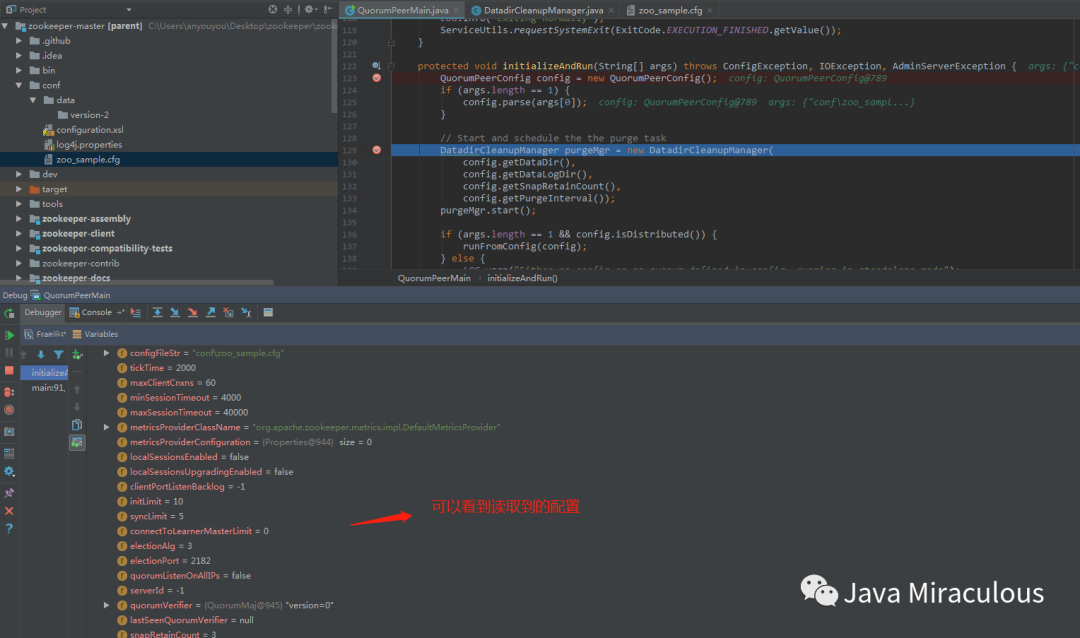Toggle the show watches in variables icon
Screen dimensions: 1080x638
77,442
